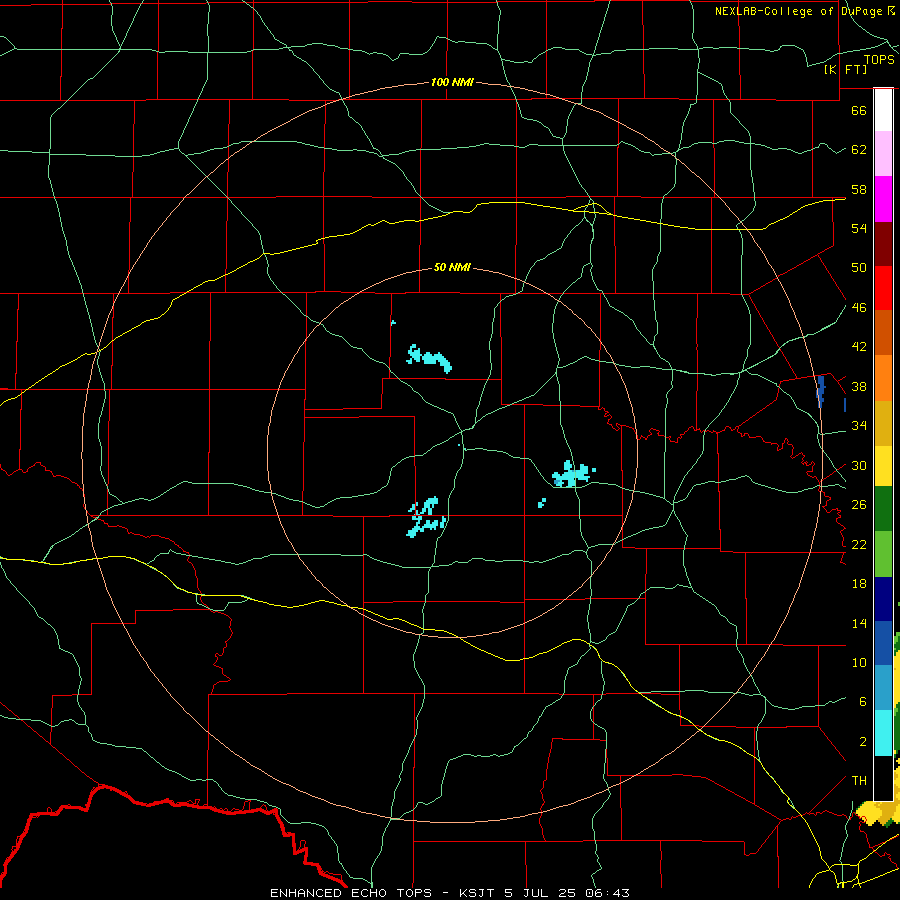Click the 46 value on legend

pyautogui.click(x=859, y=308)
